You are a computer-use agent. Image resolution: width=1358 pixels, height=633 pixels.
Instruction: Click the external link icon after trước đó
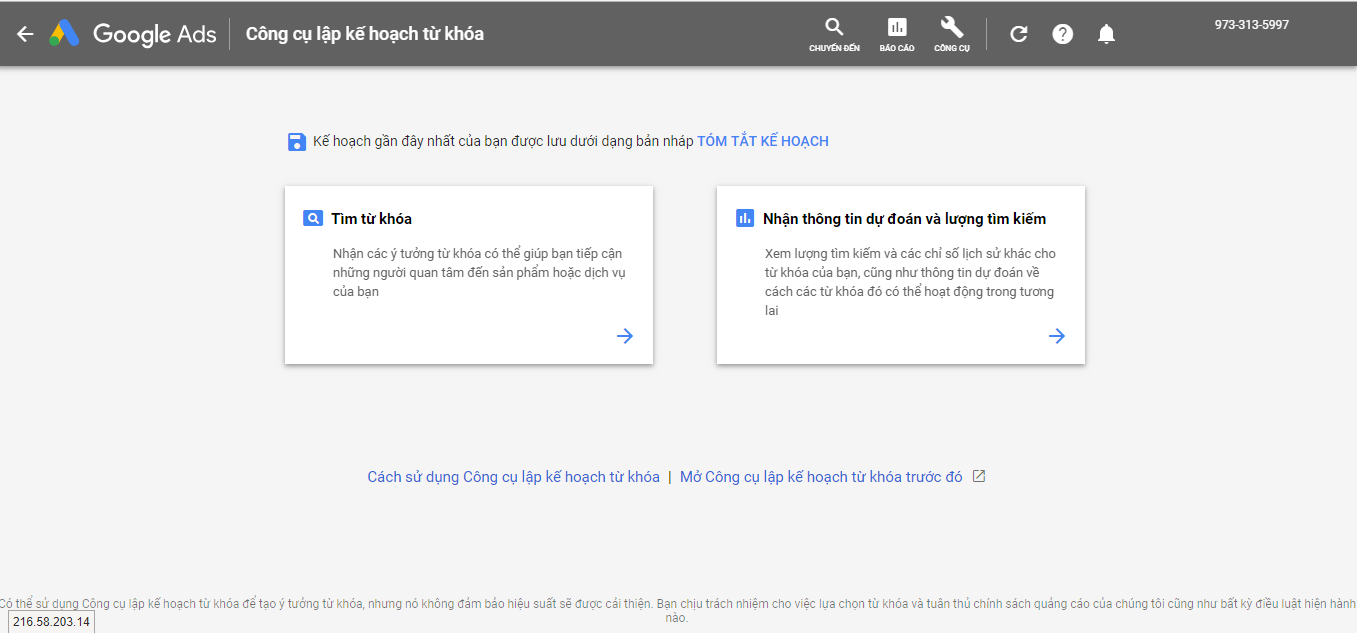click(979, 476)
